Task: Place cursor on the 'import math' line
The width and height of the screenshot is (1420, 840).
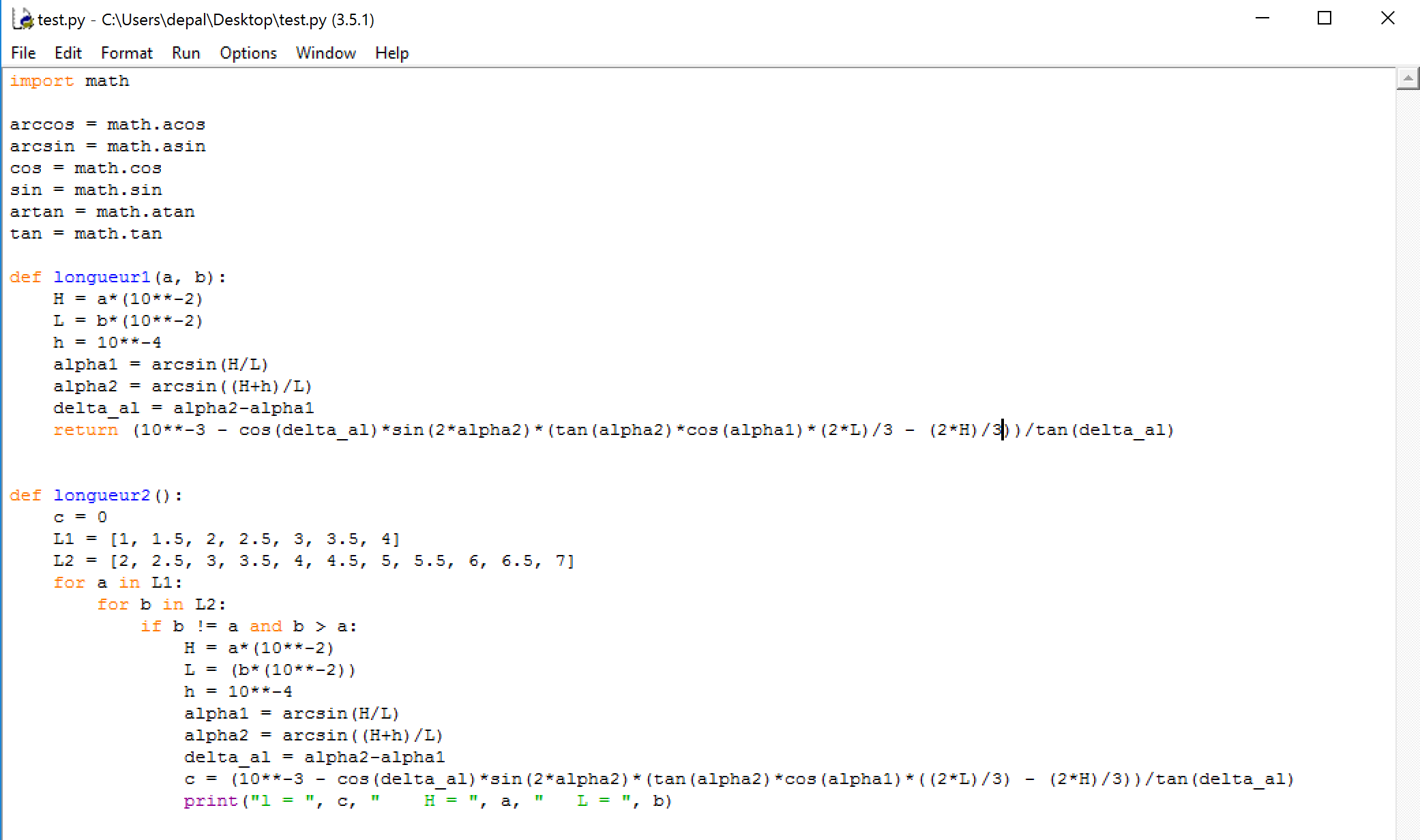Action: [x=70, y=81]
